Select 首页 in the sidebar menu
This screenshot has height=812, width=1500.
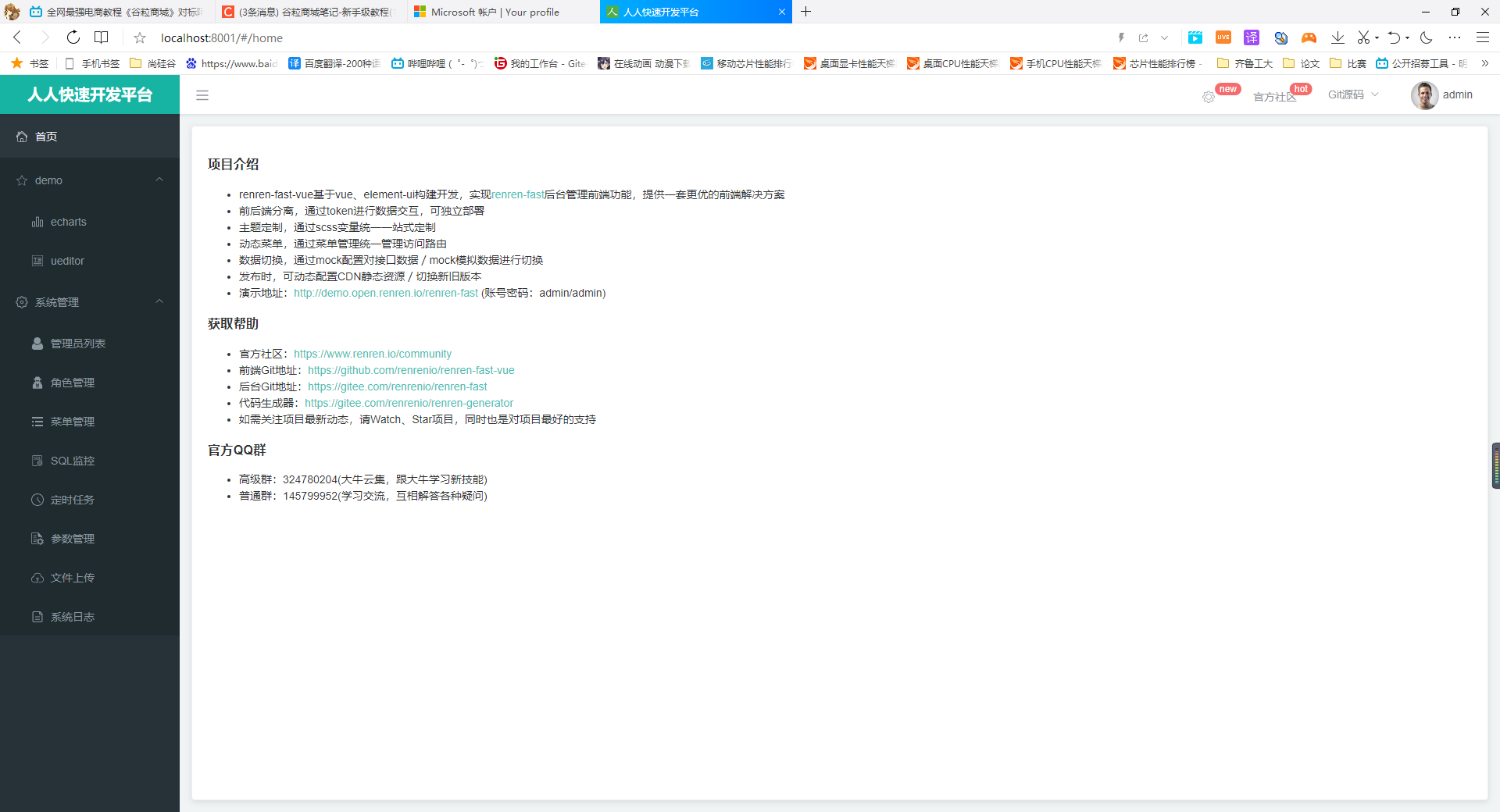(x=45, y=136)
